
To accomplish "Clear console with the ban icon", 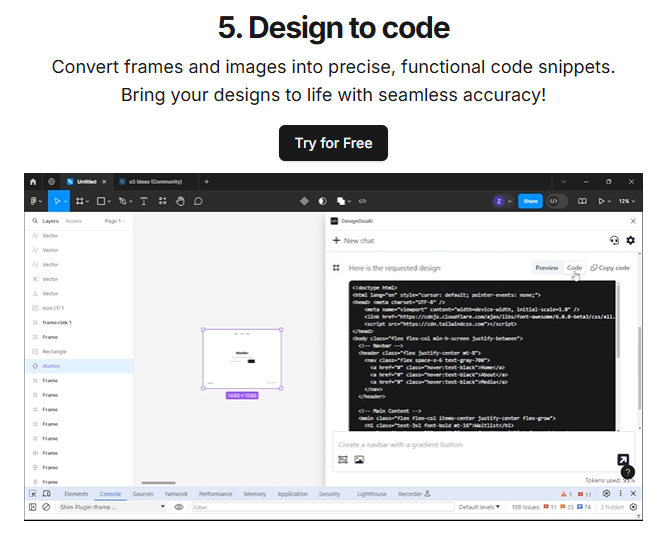I will [x=46, y=507].
